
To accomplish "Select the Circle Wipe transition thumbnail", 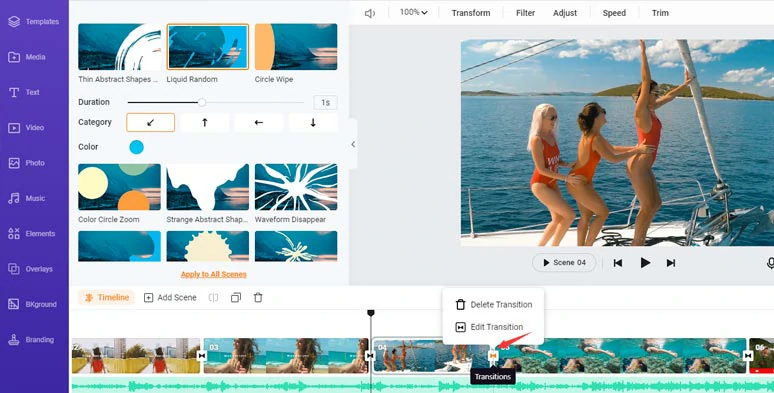I will (296, 46).
